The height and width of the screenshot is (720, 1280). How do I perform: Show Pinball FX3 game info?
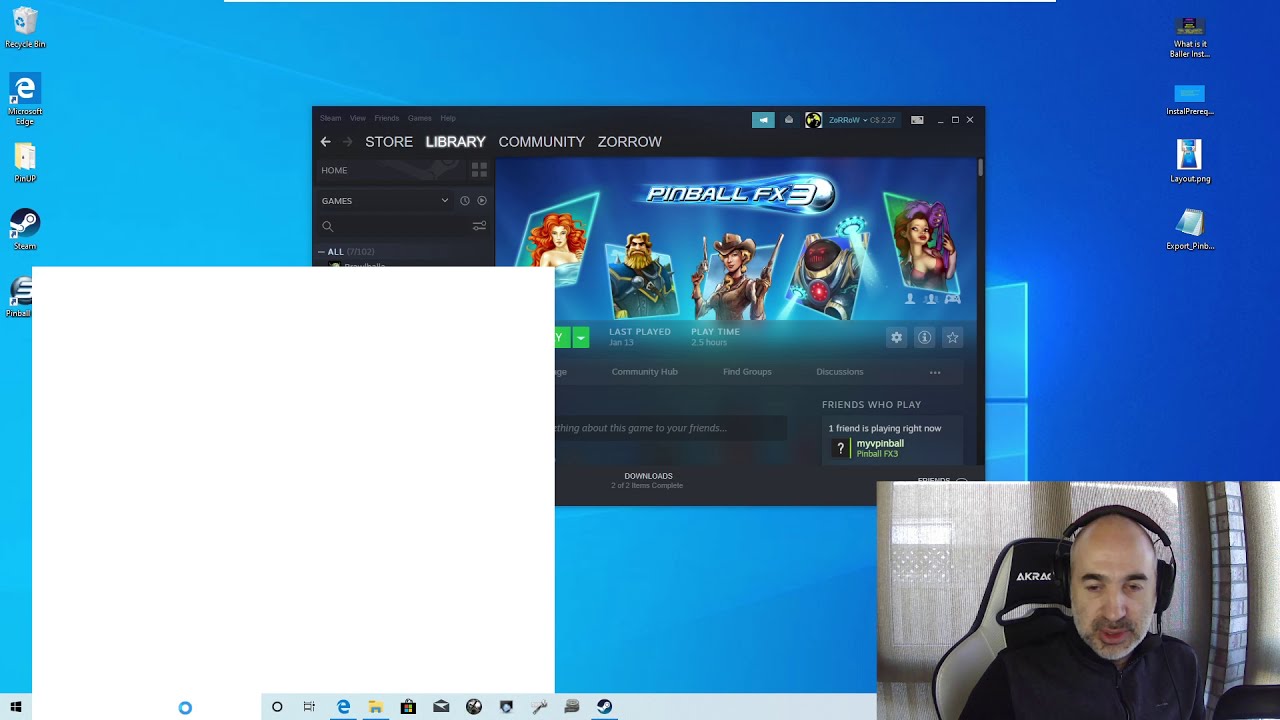(924, 338)
